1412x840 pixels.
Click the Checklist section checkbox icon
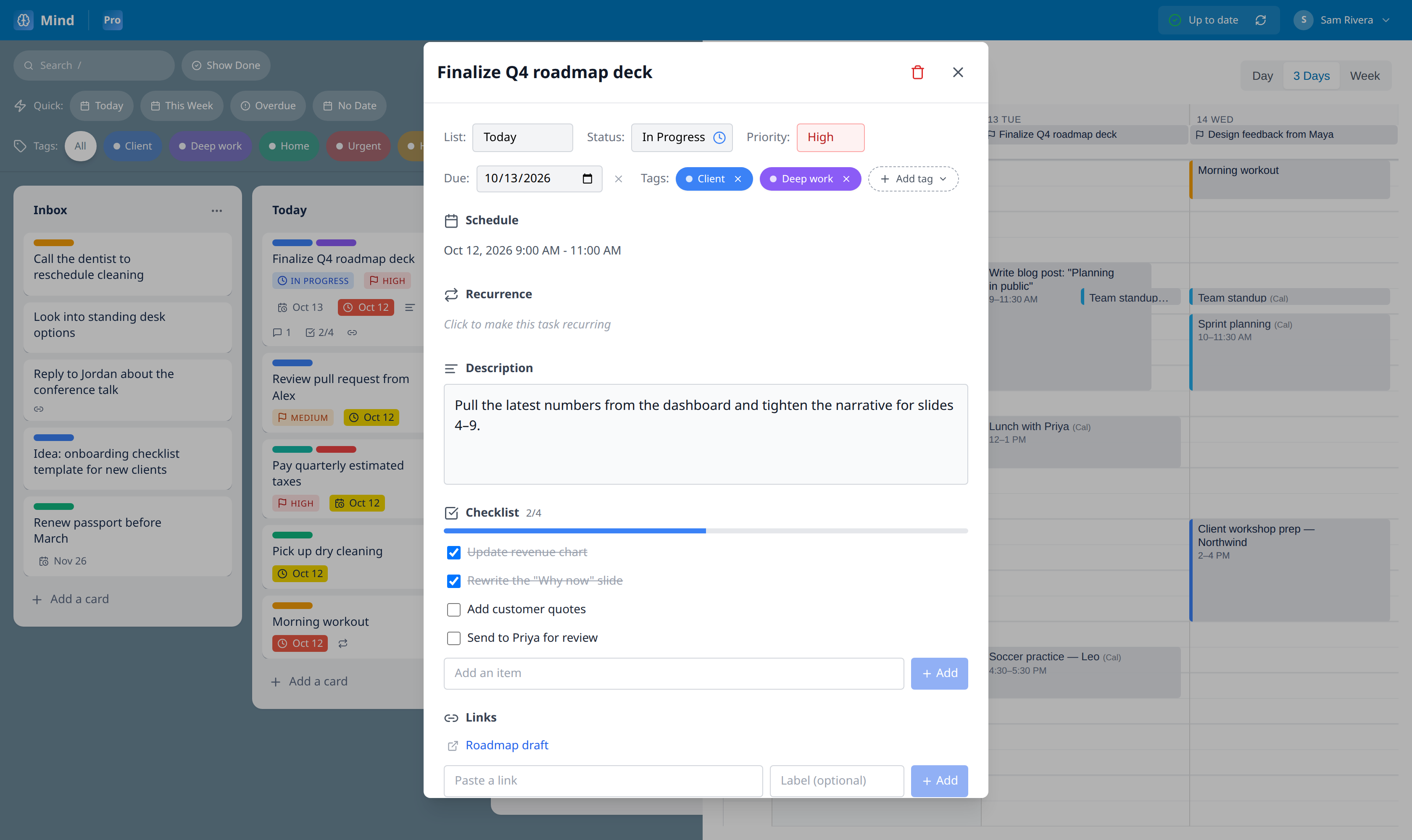[451, 513]
